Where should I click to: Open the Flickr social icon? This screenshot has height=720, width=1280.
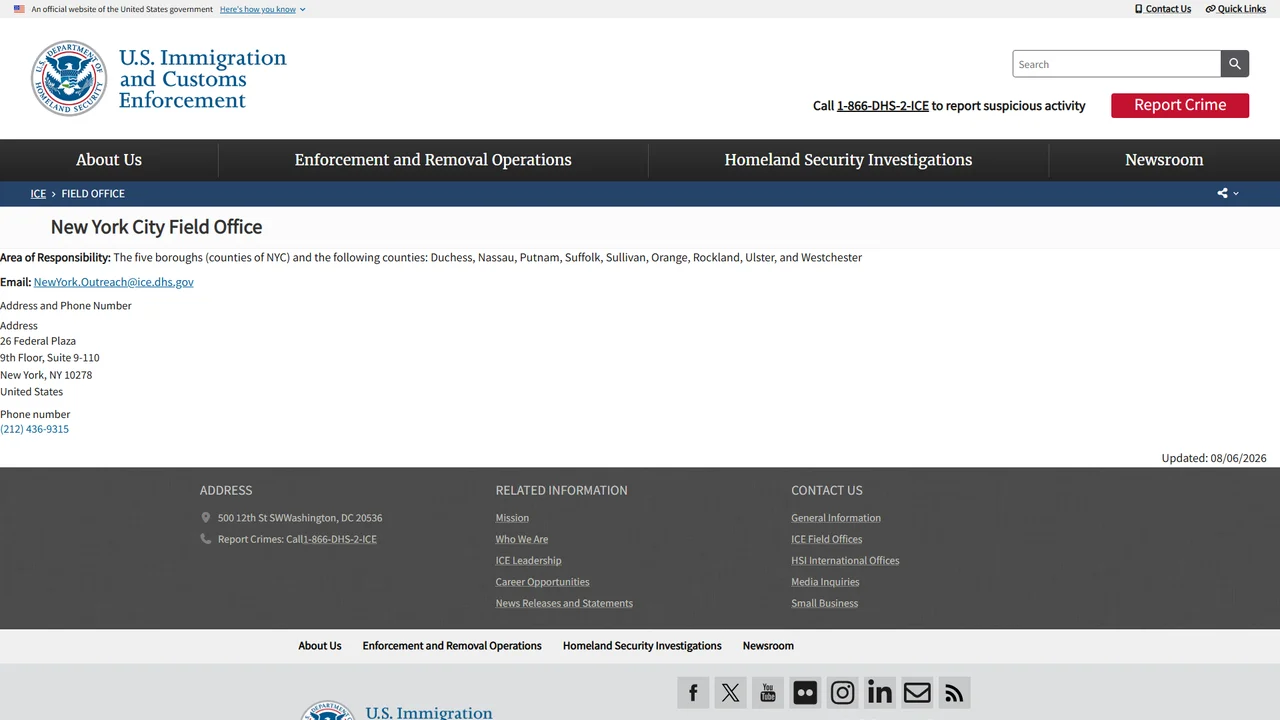805,693
